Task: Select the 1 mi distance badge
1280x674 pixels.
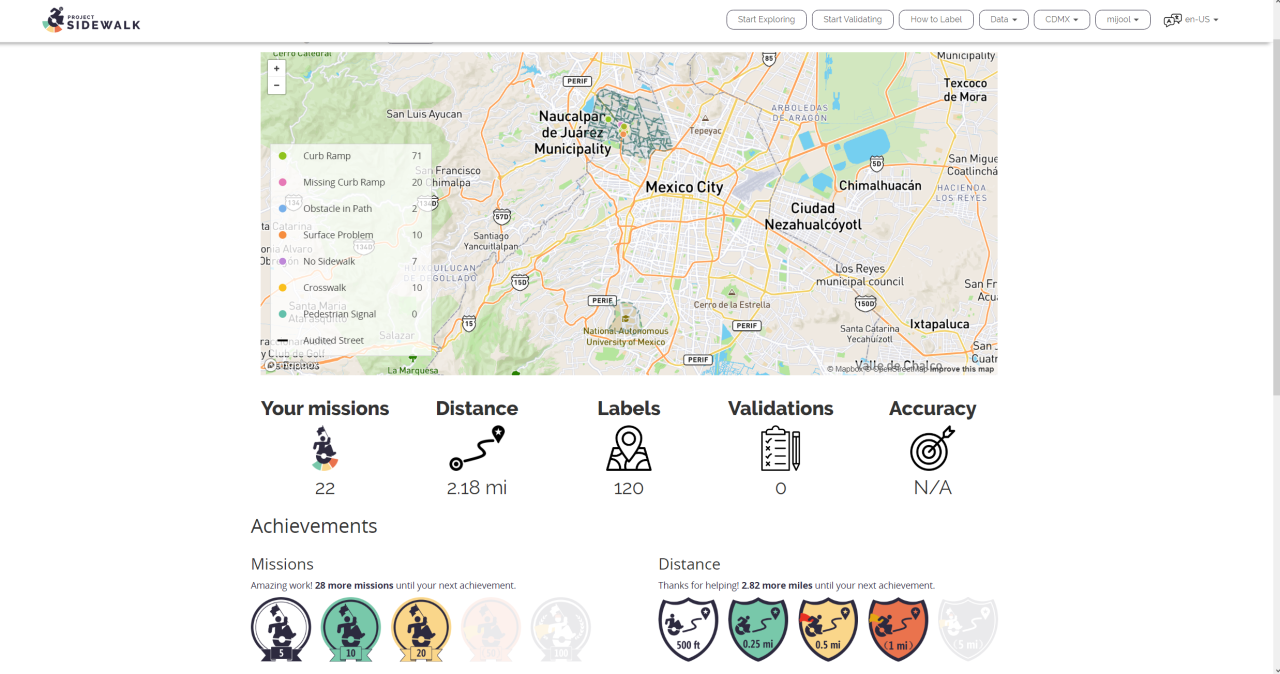Action: pos(898,630)
